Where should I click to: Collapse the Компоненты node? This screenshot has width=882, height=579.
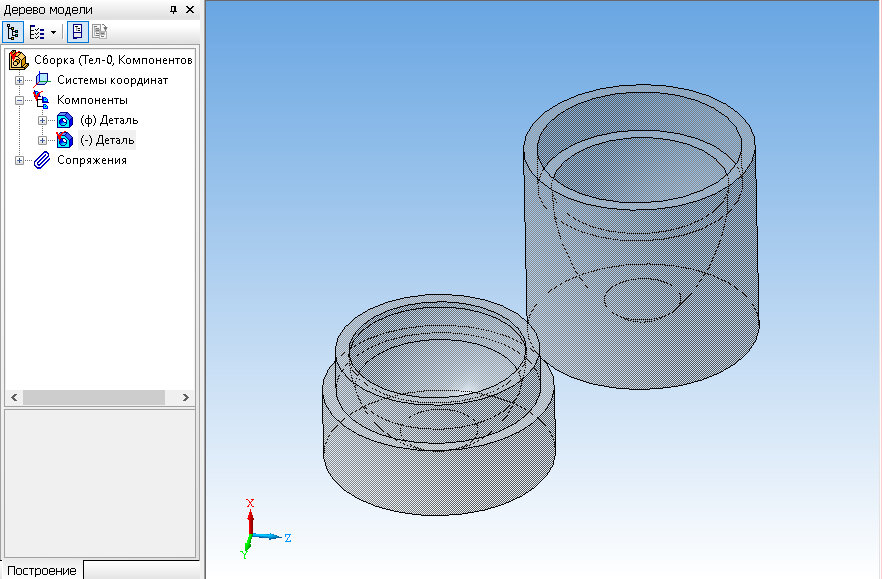click(19, 100)
